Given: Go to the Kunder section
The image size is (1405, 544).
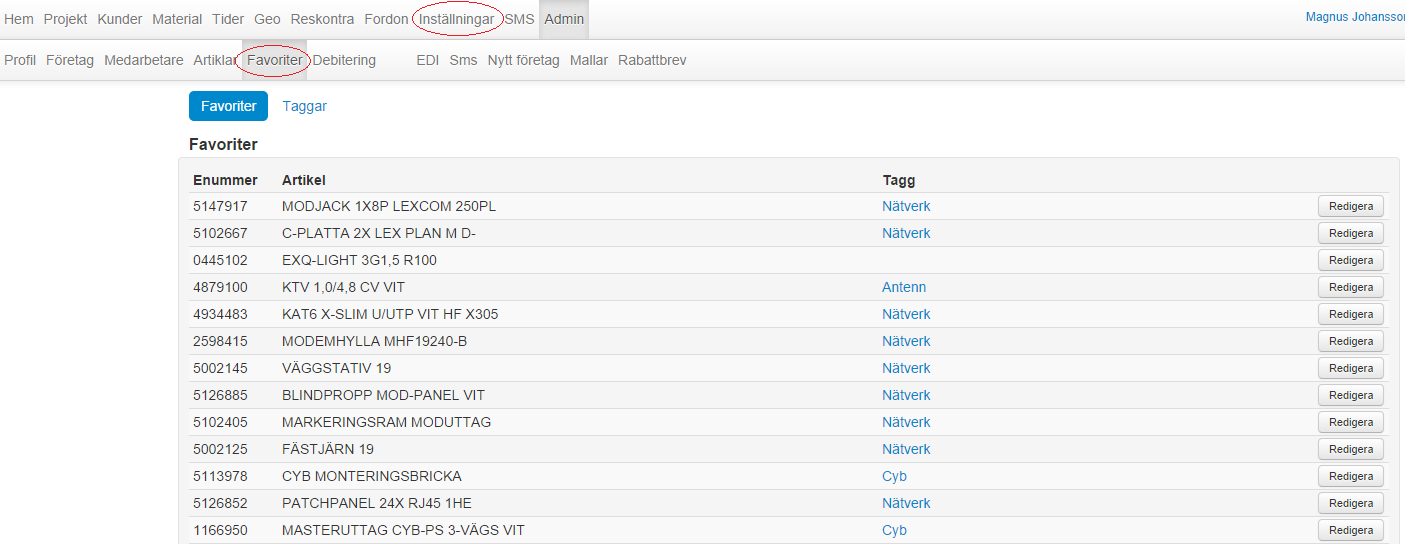Looking at the screenshot, I should coord(120,19).
